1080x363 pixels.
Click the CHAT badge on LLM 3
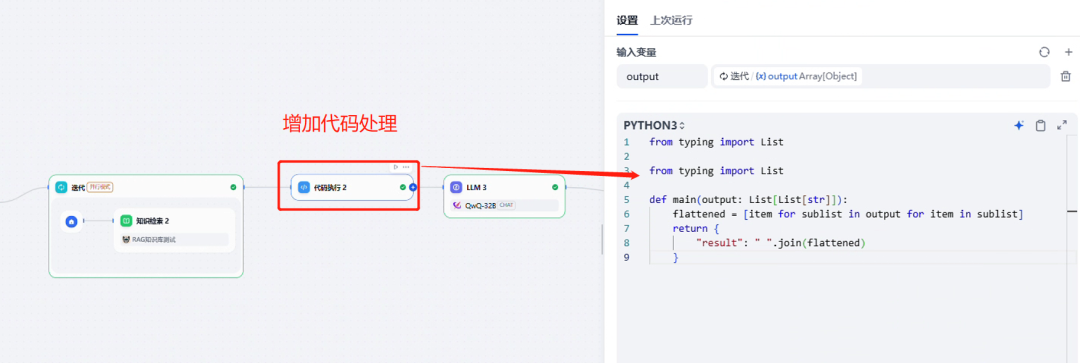(x=506, y=205)
